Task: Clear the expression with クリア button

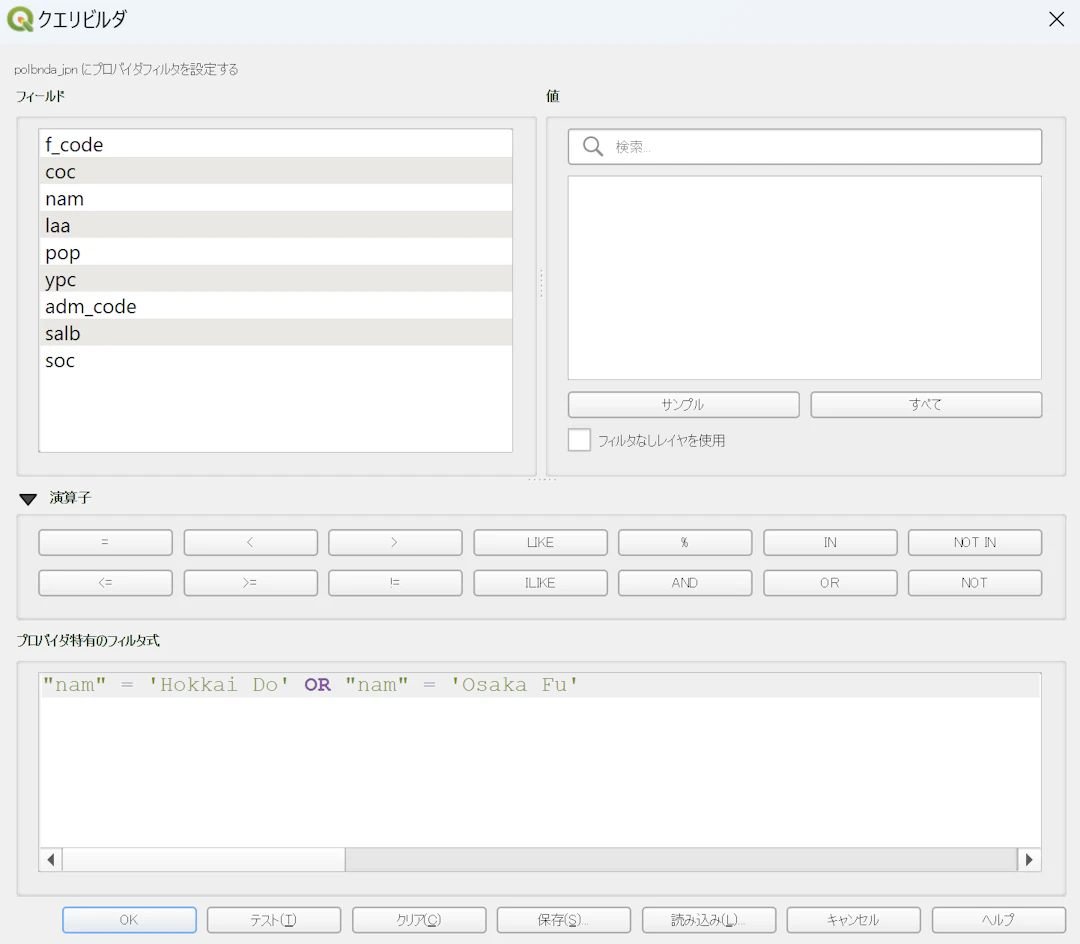Action: coord(419,919)
